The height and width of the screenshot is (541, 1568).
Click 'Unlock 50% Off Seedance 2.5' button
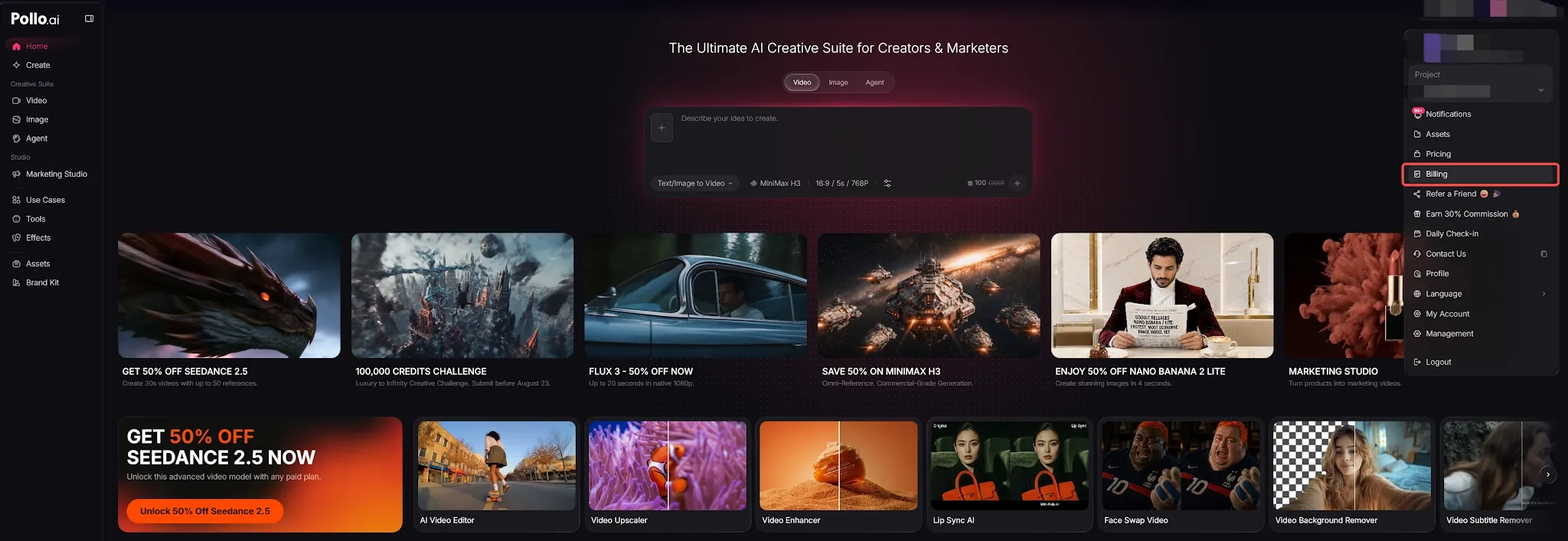[205, 511]
